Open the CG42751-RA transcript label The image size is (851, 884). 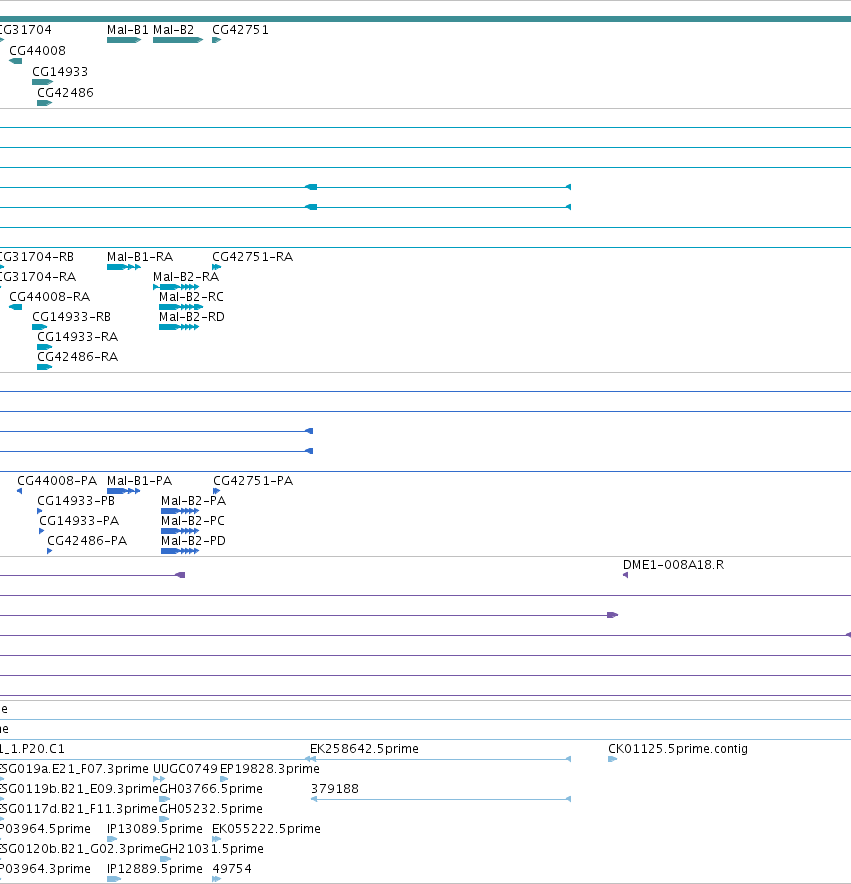click(253, 257)
